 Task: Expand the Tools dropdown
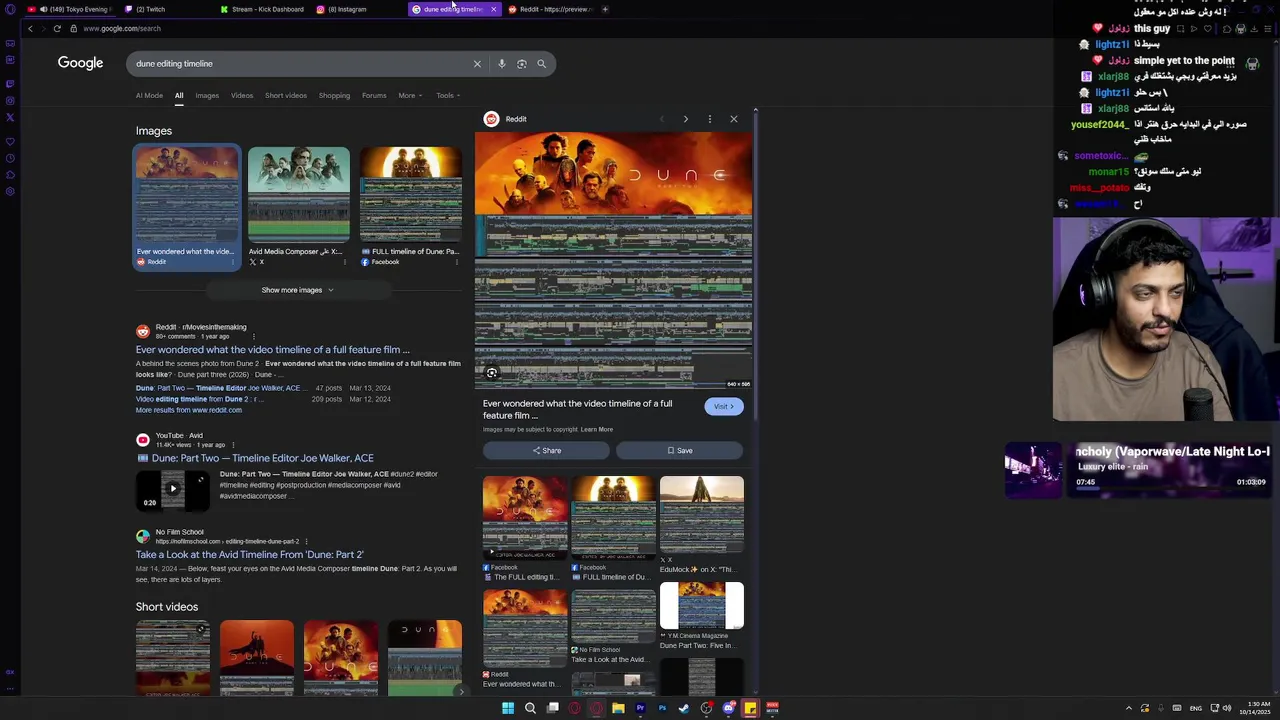click(x=448, y=96)
